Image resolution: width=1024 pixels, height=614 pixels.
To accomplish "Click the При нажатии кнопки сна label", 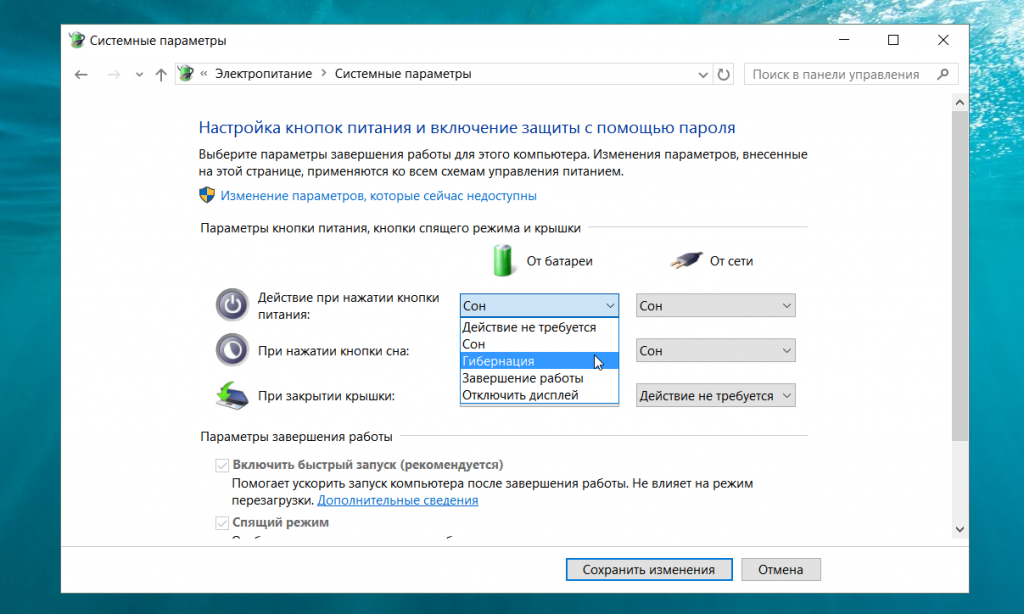I will 334,351.
